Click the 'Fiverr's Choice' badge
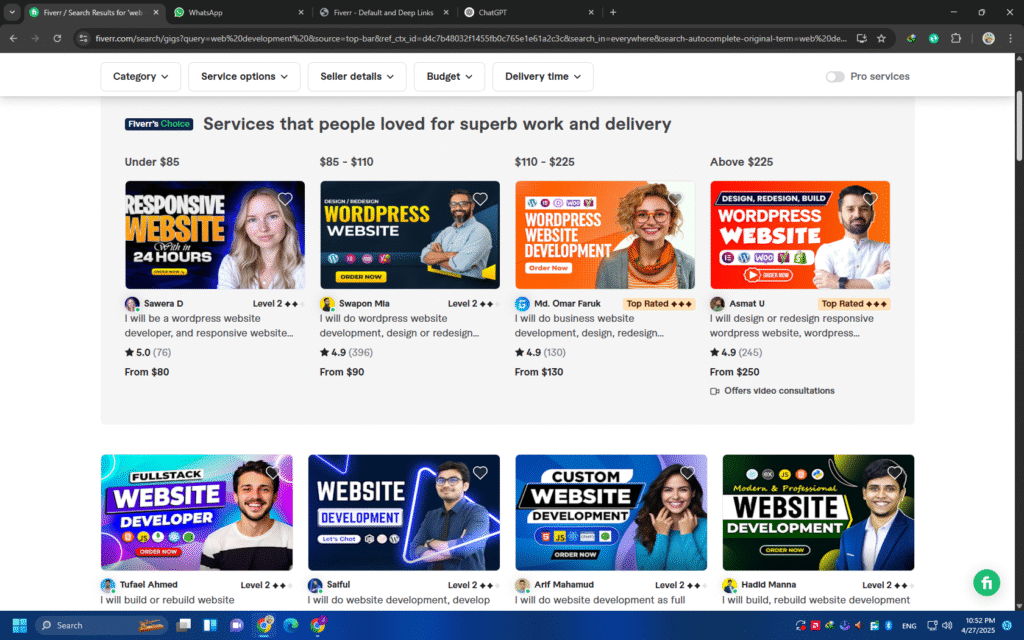This screenshot has height=640, width=1024. [x=159, y=124]
